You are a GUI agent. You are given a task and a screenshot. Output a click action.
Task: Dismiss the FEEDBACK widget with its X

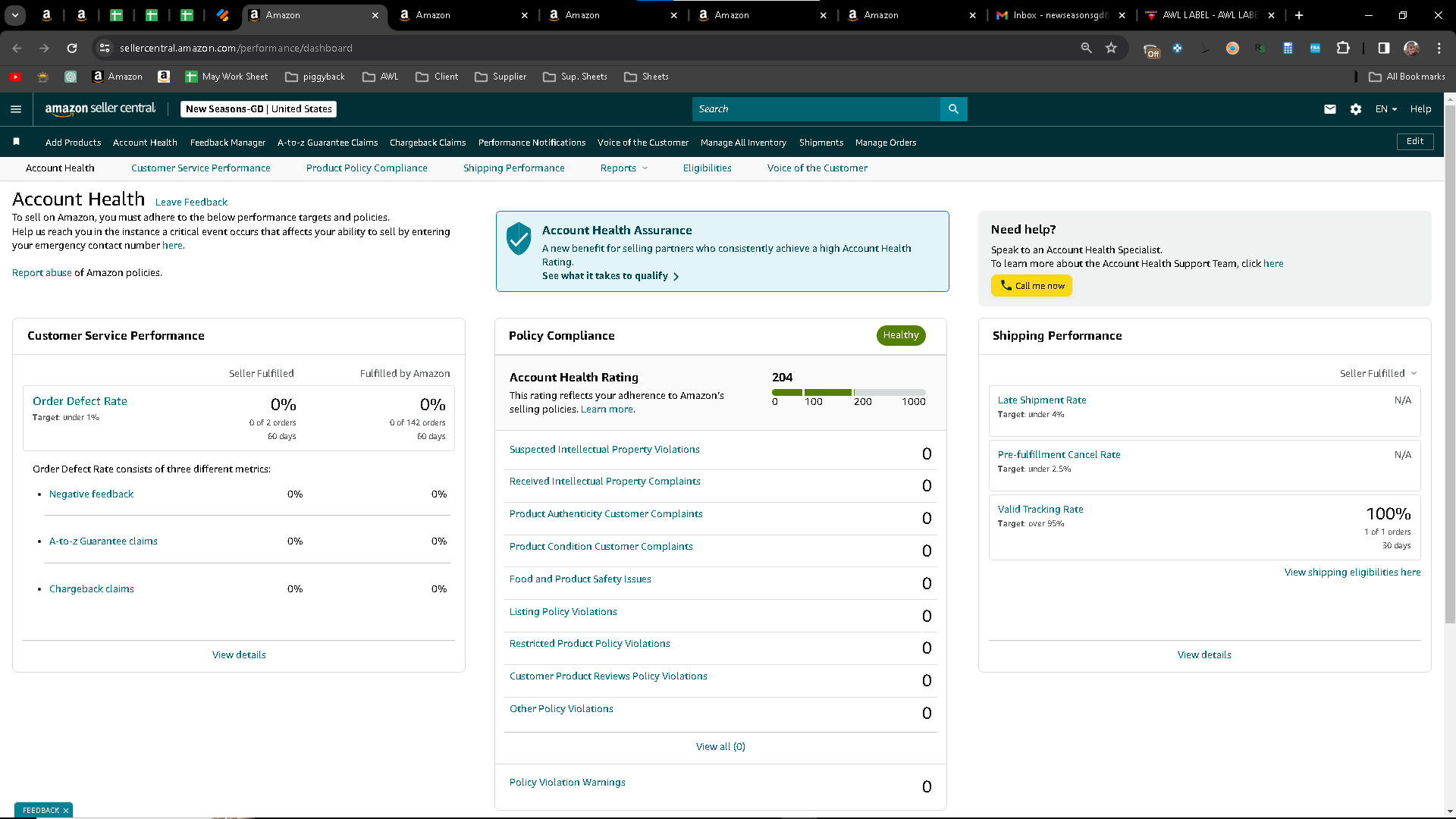(66, 811)
